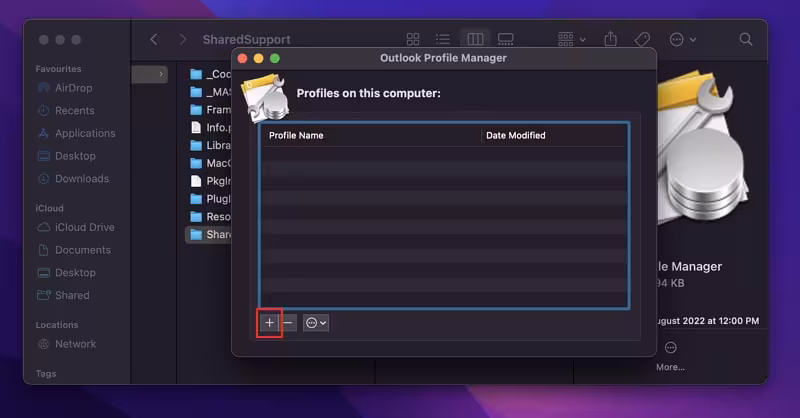Select the PlugI folder in Finder
The height and width of the screenshot is (418, 800).
coord(210,199)
